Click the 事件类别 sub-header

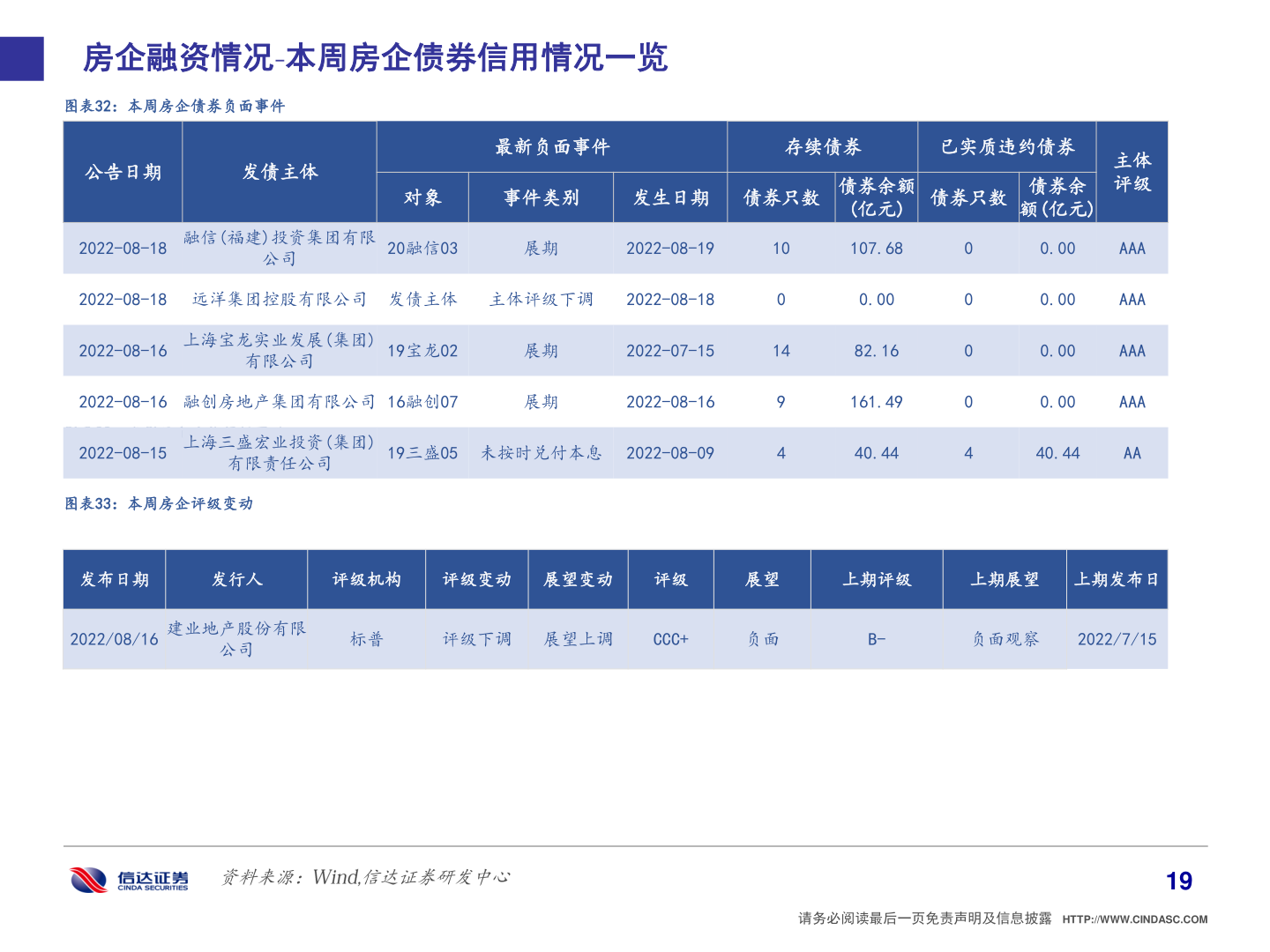[541, 197]
